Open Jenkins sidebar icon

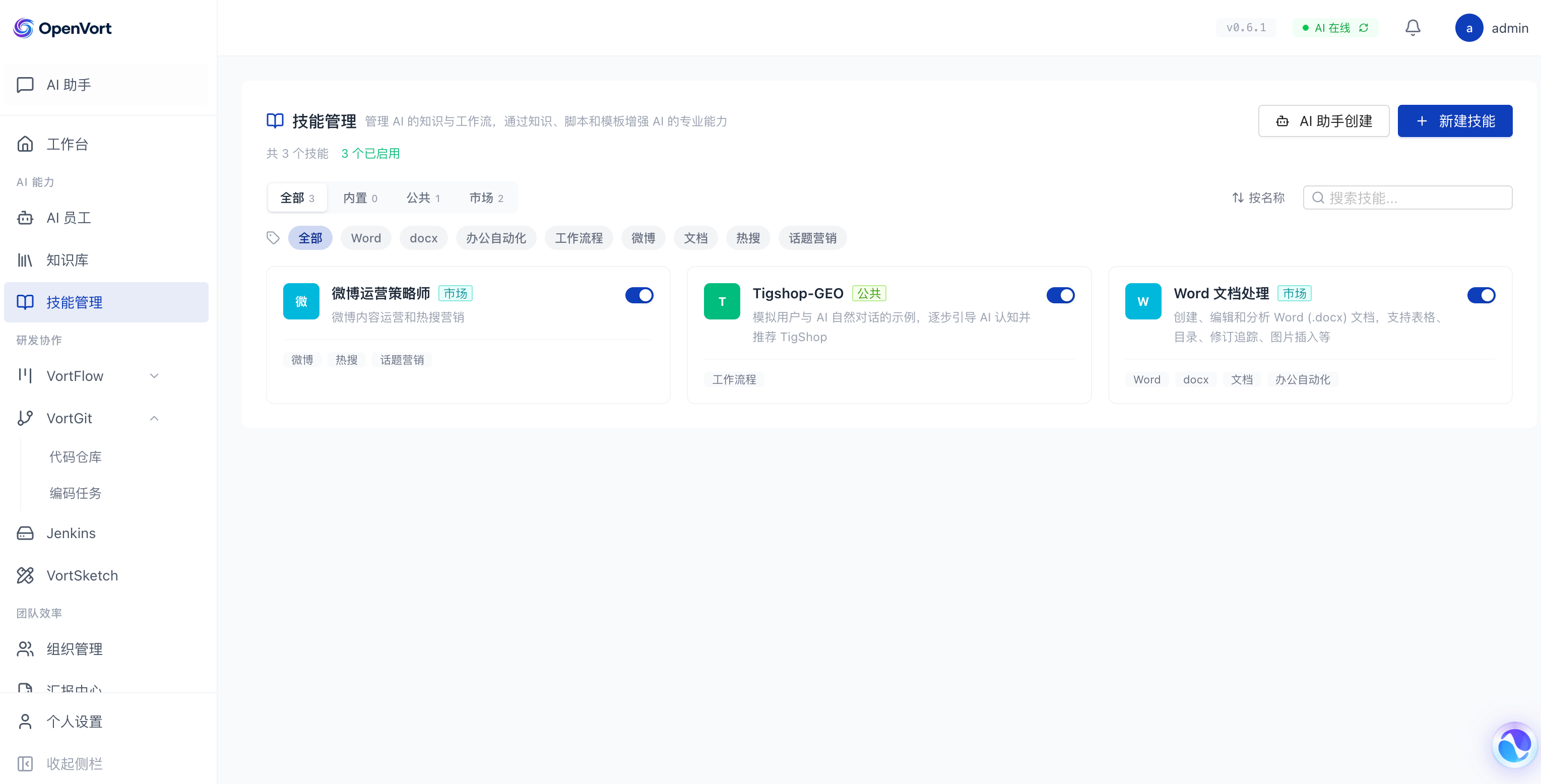point(25,533)
